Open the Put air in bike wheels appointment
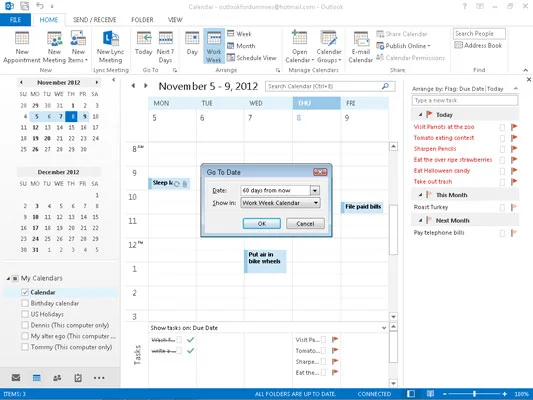Viewport: 533px width, 400px height. (x=265, y=261)
